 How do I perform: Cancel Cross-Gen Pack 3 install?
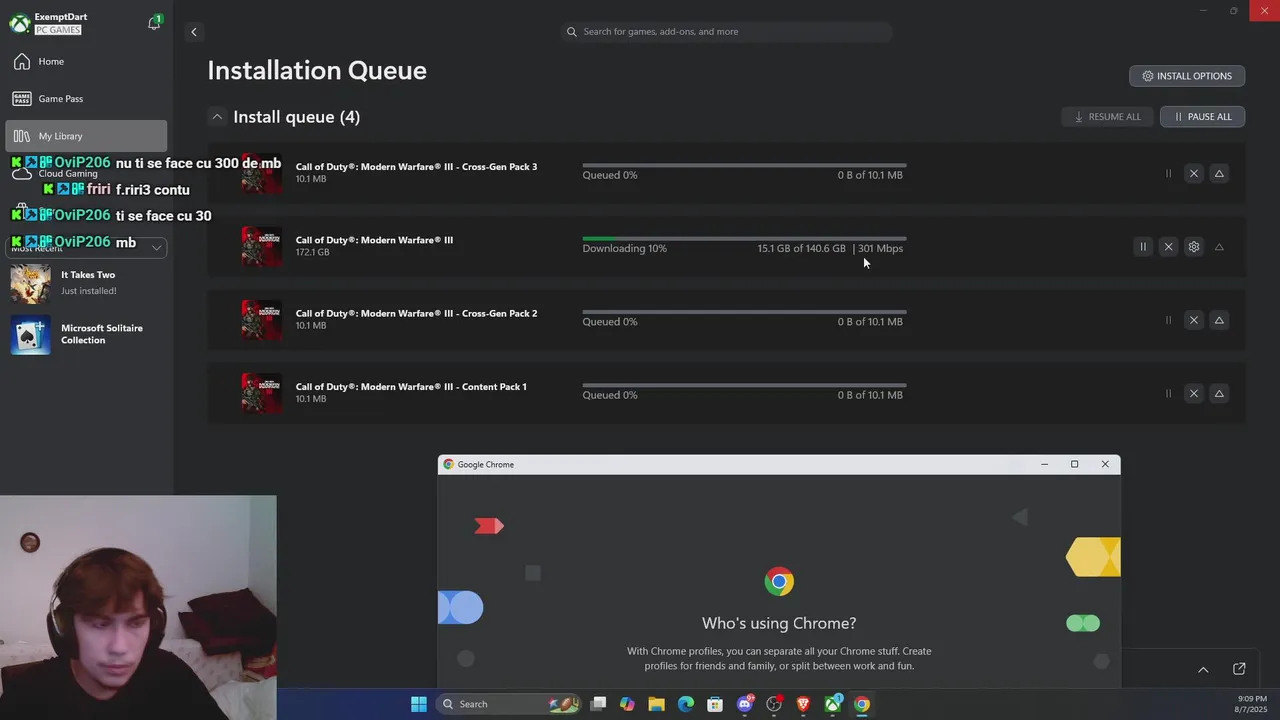[1193, 174]
